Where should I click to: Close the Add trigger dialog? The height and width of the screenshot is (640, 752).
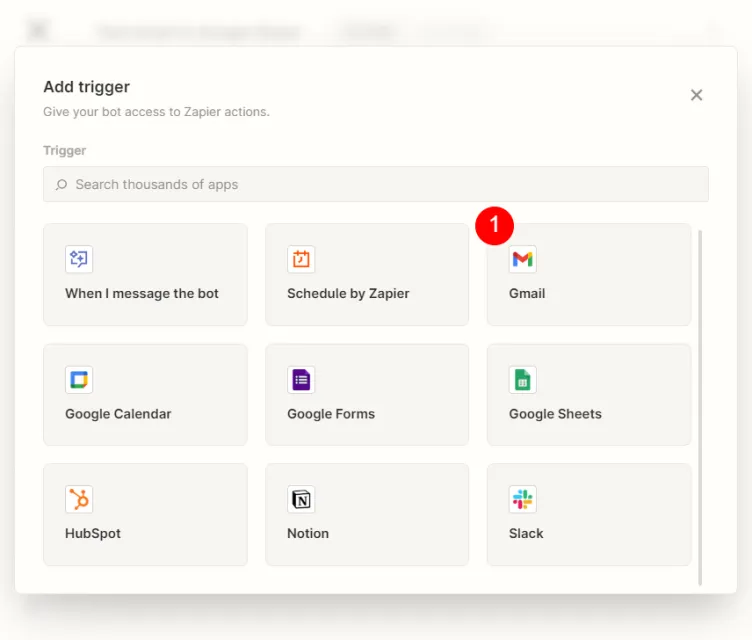697,95
